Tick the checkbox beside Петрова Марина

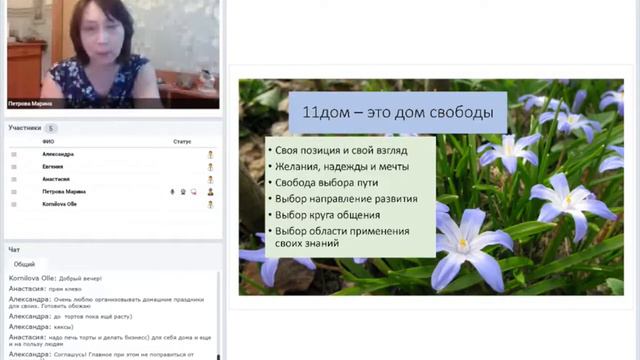tap(14, 192)
